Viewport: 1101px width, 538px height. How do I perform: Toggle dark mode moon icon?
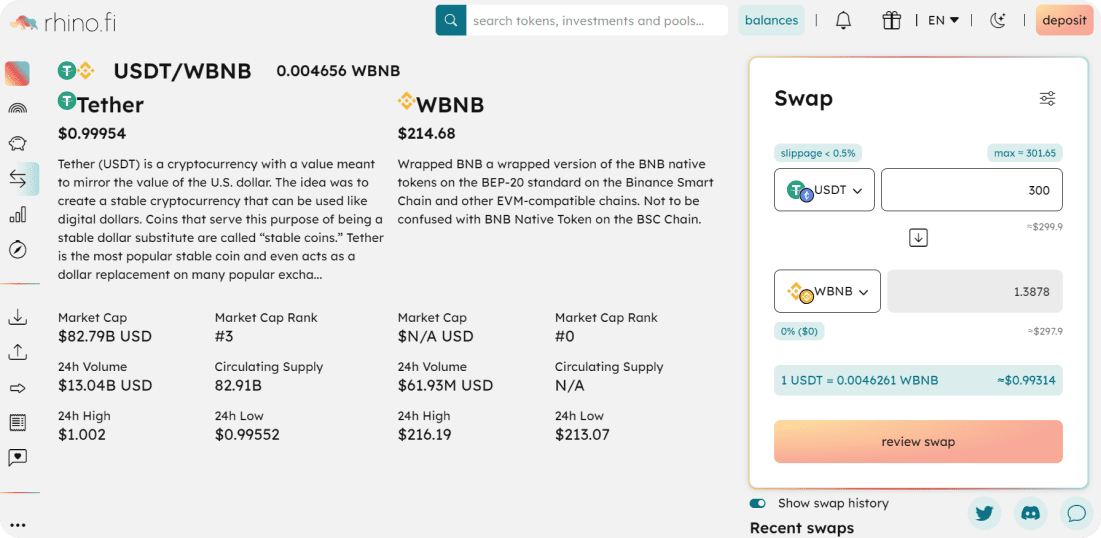pos(997,21)
